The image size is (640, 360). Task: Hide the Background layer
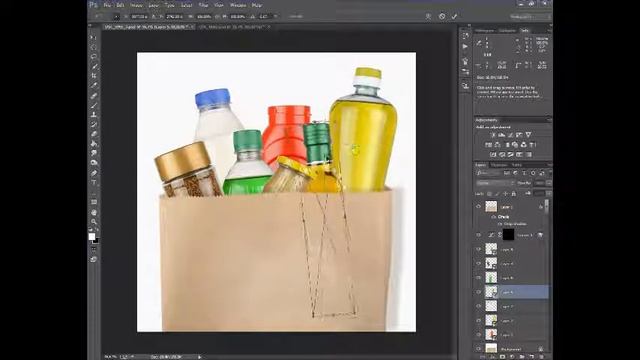(479, 349)
